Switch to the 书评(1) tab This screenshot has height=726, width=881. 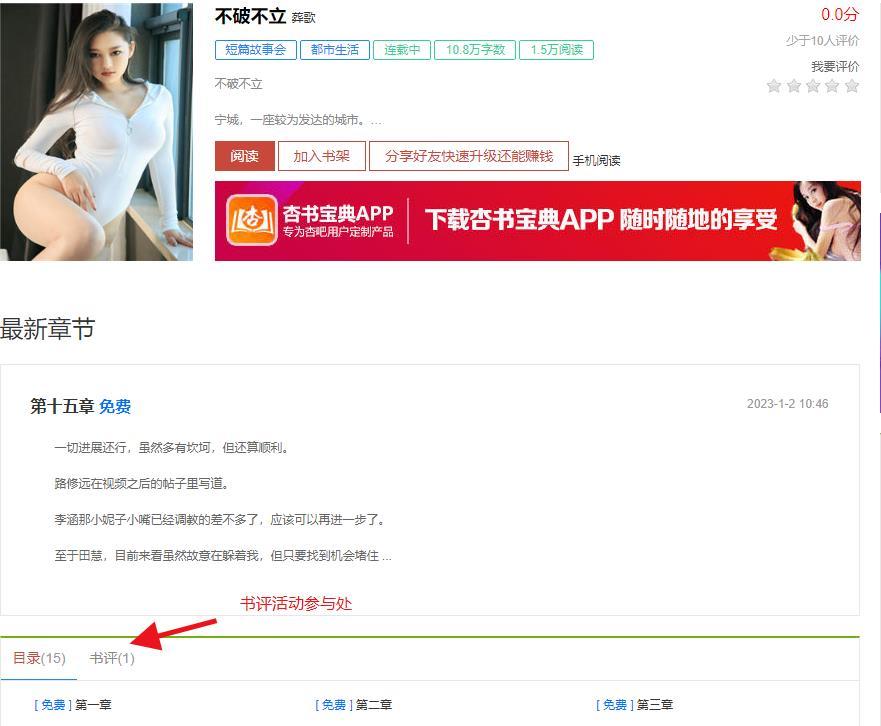[112, 658]
